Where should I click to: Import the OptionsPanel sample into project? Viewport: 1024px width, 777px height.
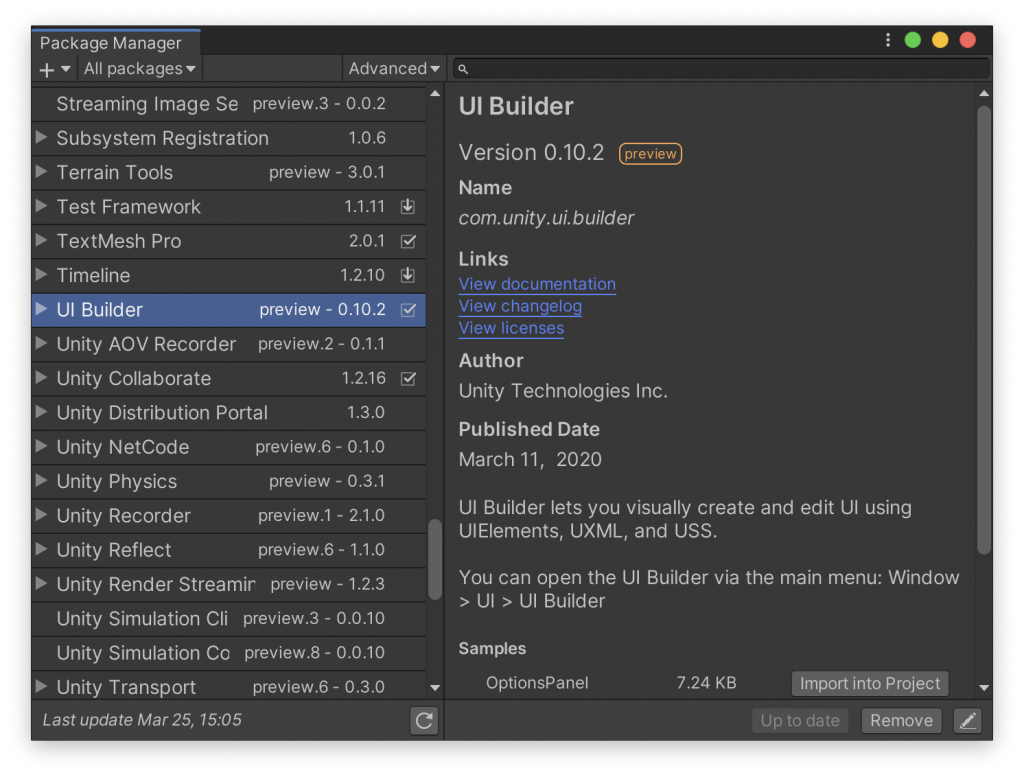coord(869,683)
